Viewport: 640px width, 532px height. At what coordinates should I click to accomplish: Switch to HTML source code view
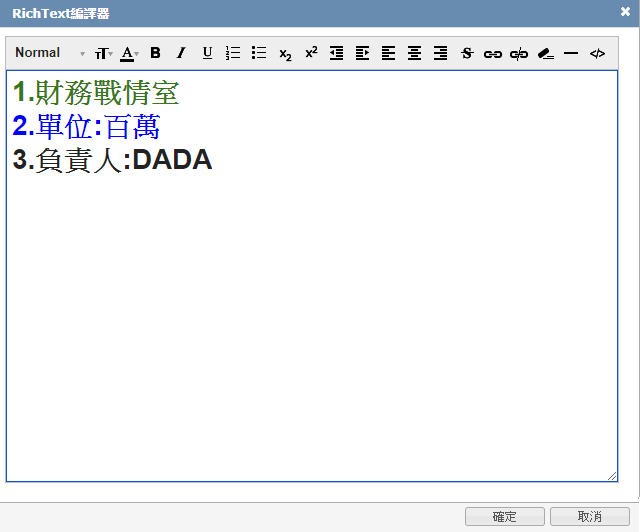click(x=597, y=53)
